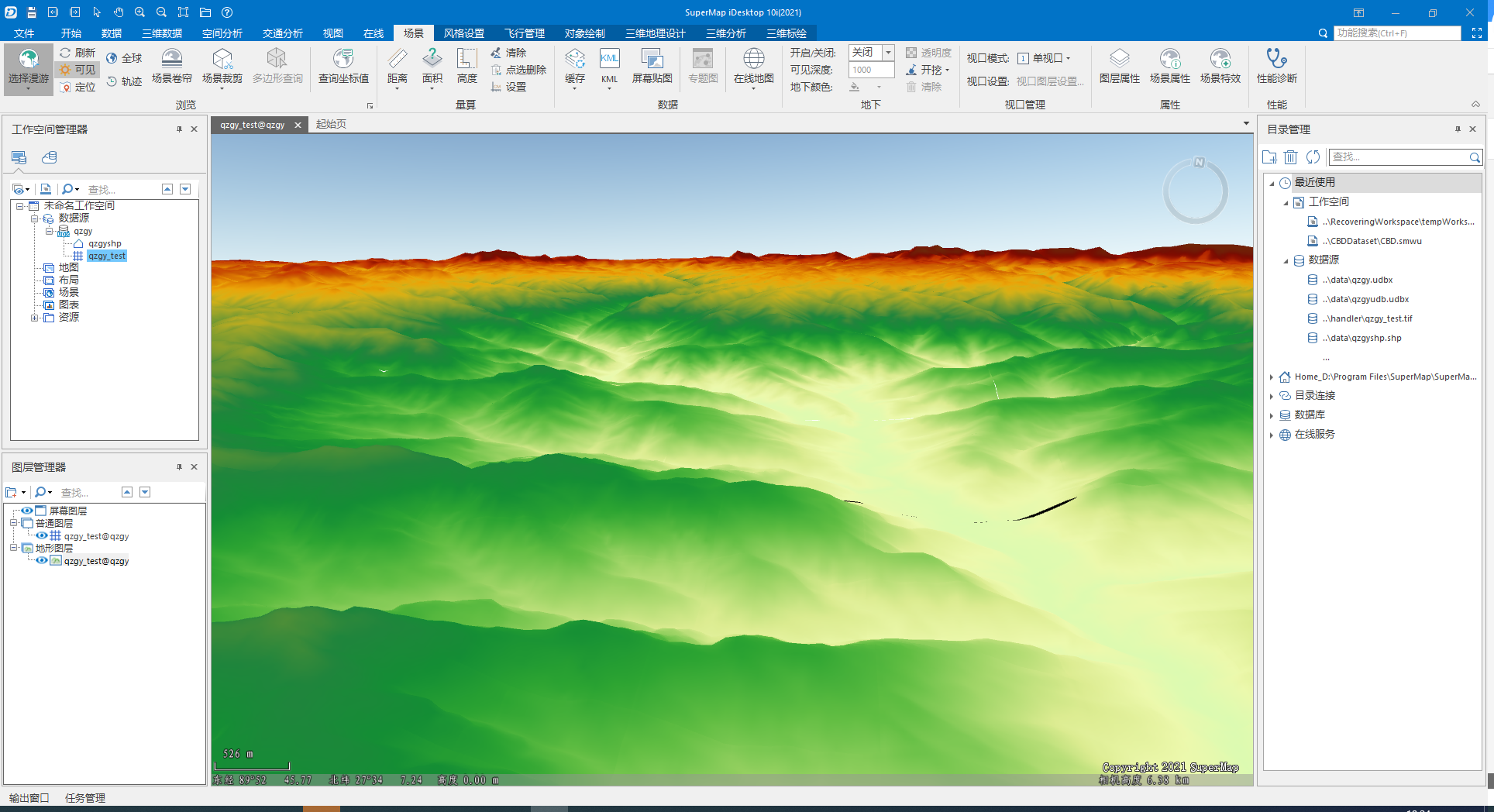Screen dimensions: 1494x812
Task: Toggle visibility of 屏幕图层
Action: [27, 511]
